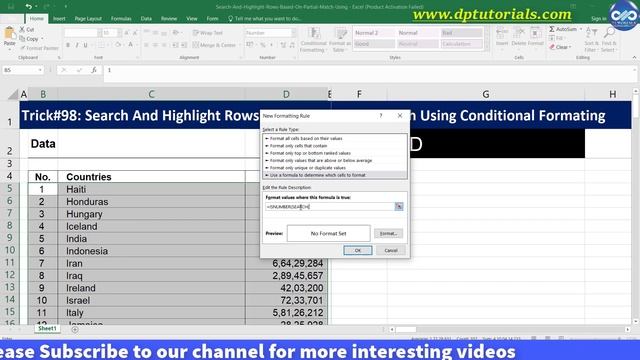This screenshot has height=360, width=640.
Task: Click OK in New Formatting Rule dialog
Action: [x=358, y=250]
